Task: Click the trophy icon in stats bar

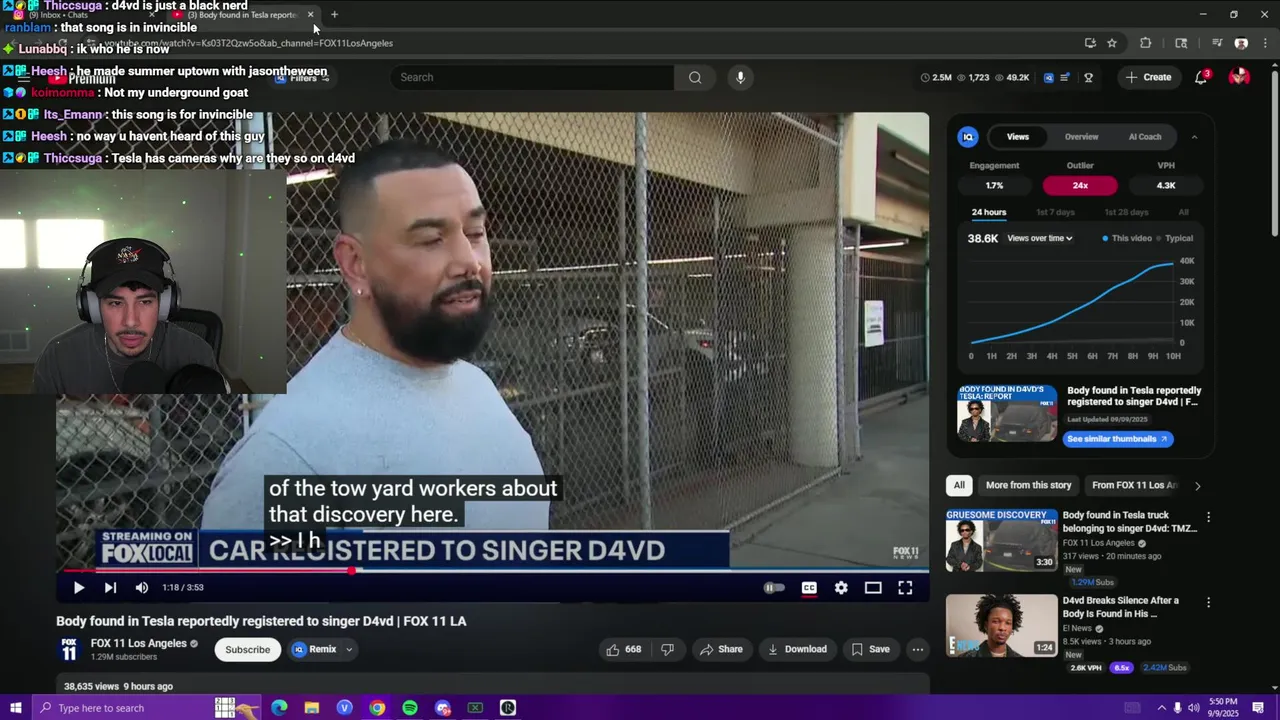Action: [x=1088, y=77]
